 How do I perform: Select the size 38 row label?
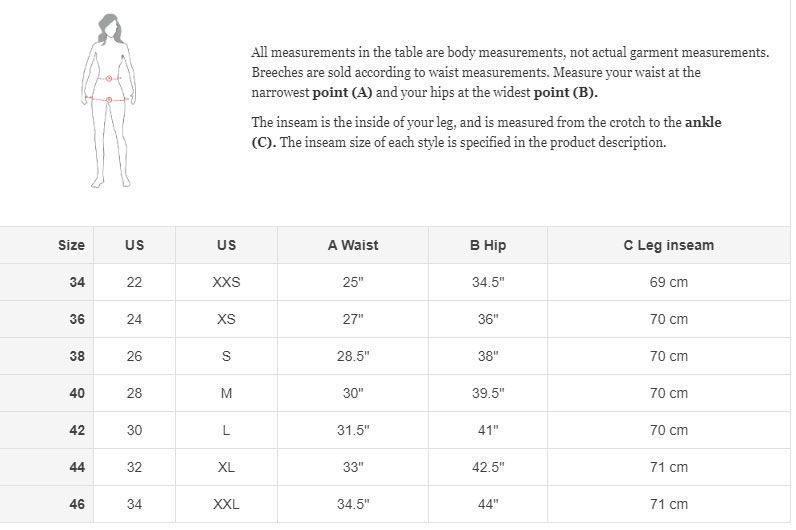coord(77,356)
